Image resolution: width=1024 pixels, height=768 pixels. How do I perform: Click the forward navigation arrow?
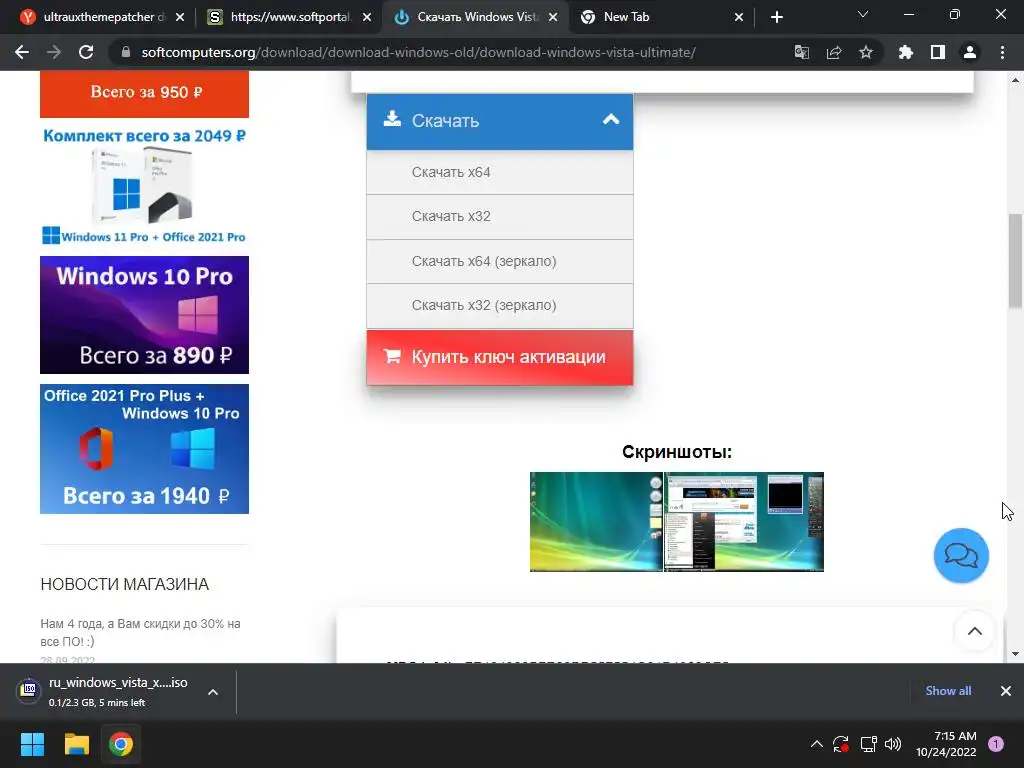[54, 52]
